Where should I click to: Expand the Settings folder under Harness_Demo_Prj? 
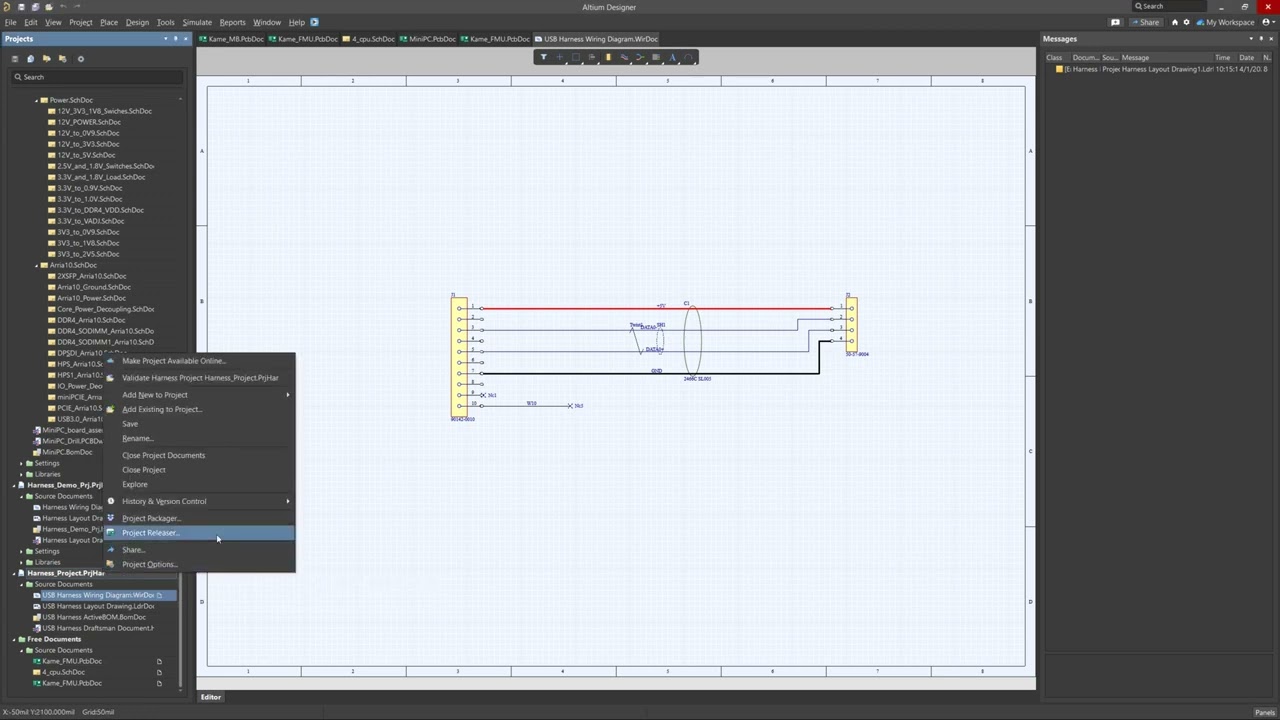(x=21, y=551)
